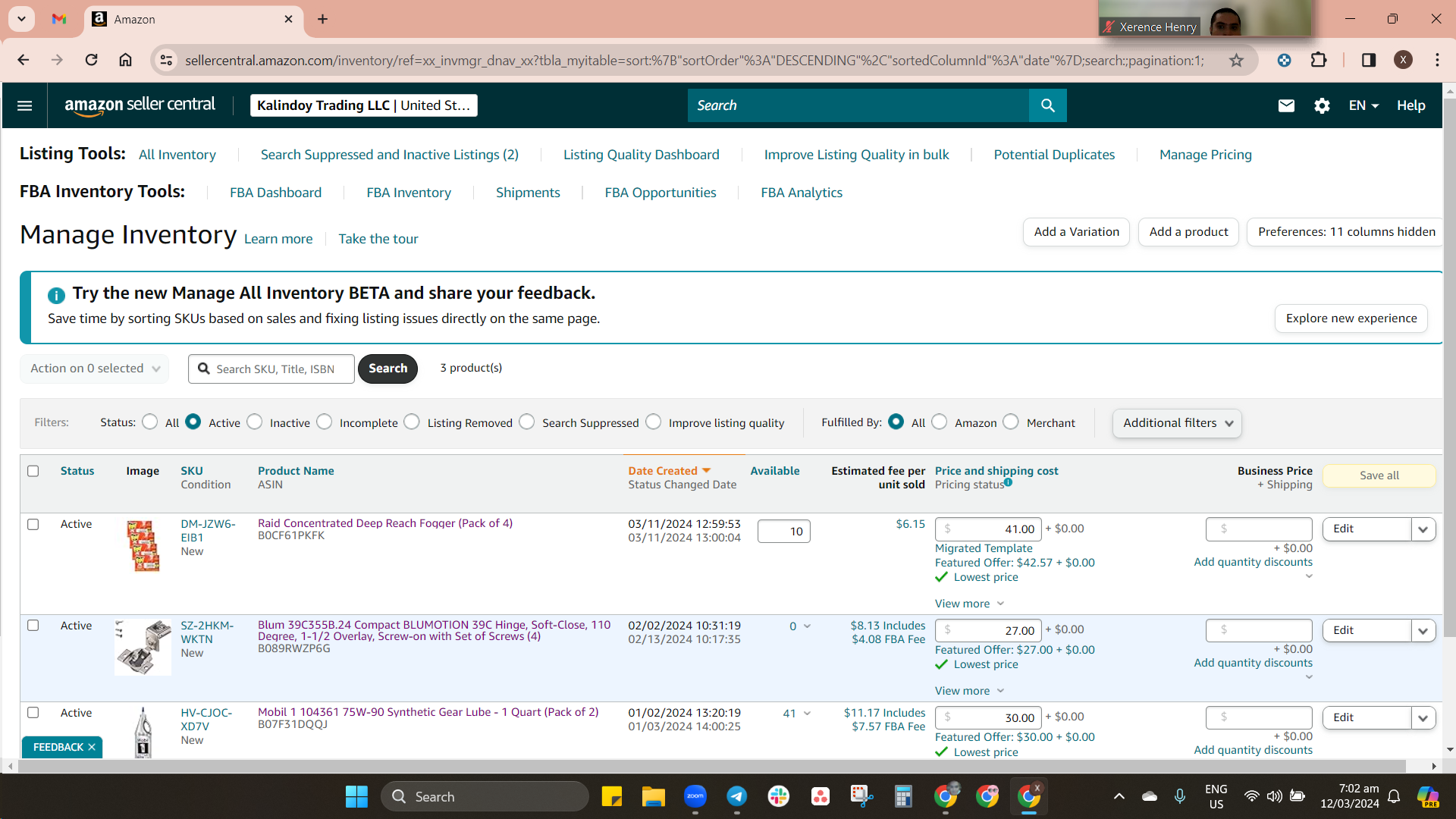Viewport: 1456px width, 819px height.
Task: Select Fulfilled By Amazon radio button
Action: 940,422
